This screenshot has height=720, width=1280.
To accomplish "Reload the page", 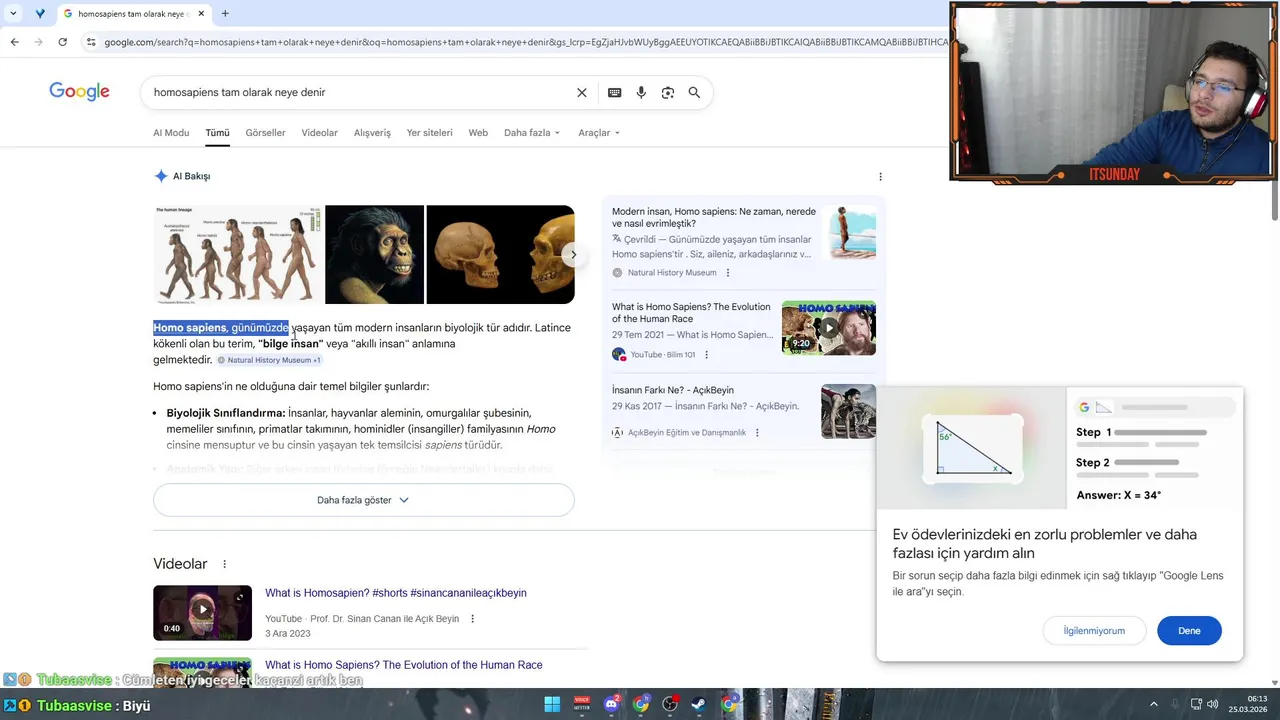I will coord(62,42).
